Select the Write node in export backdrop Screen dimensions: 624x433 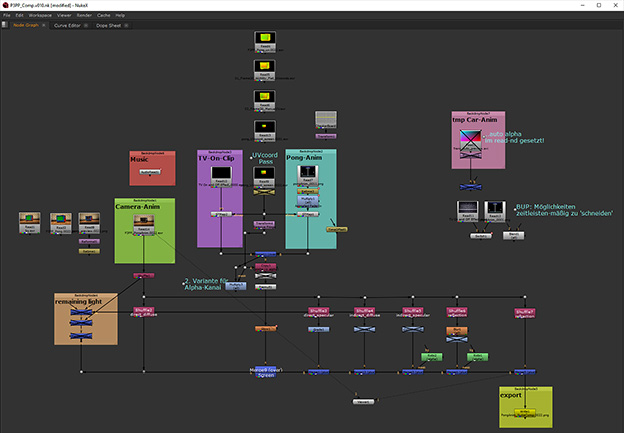526,410
